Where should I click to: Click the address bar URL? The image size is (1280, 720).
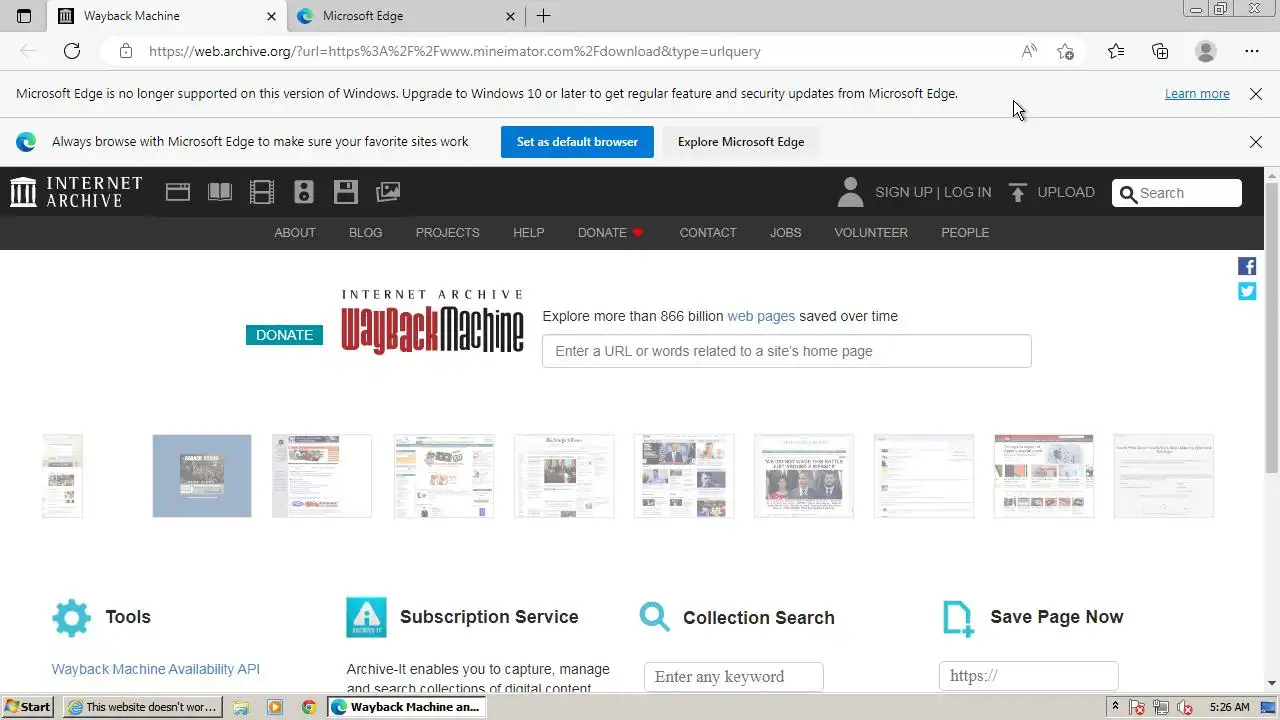[x=455, y=51]
